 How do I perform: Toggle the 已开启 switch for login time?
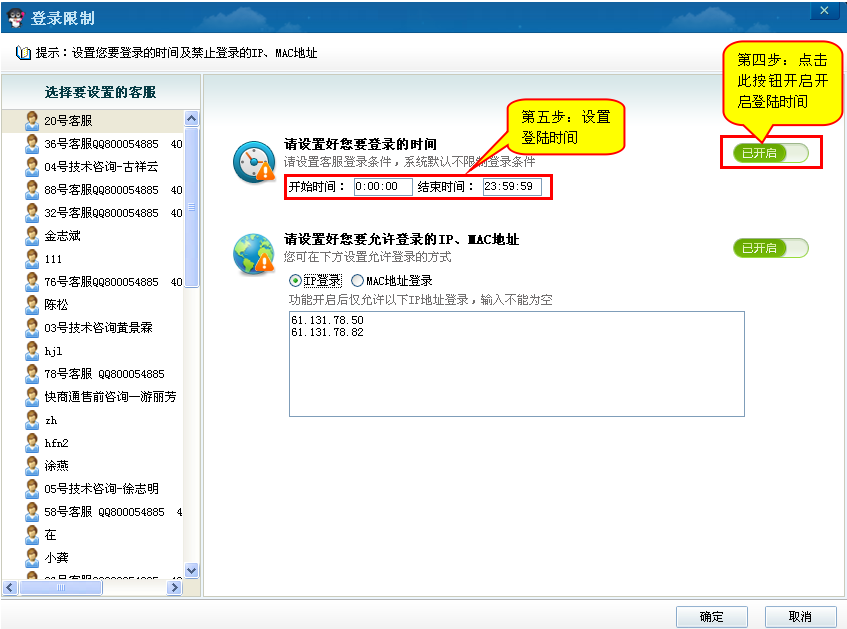770,153
